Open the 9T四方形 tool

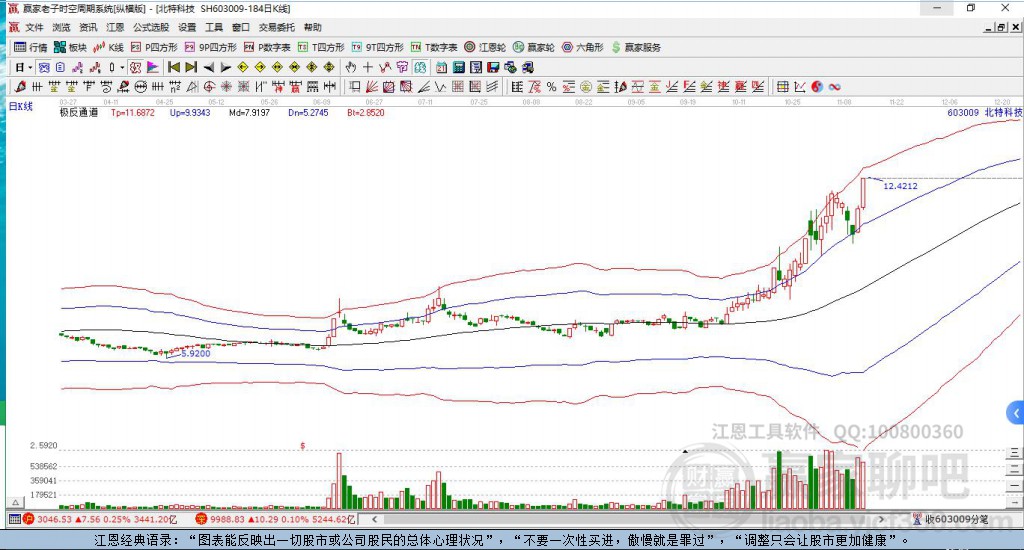[378, 47]
